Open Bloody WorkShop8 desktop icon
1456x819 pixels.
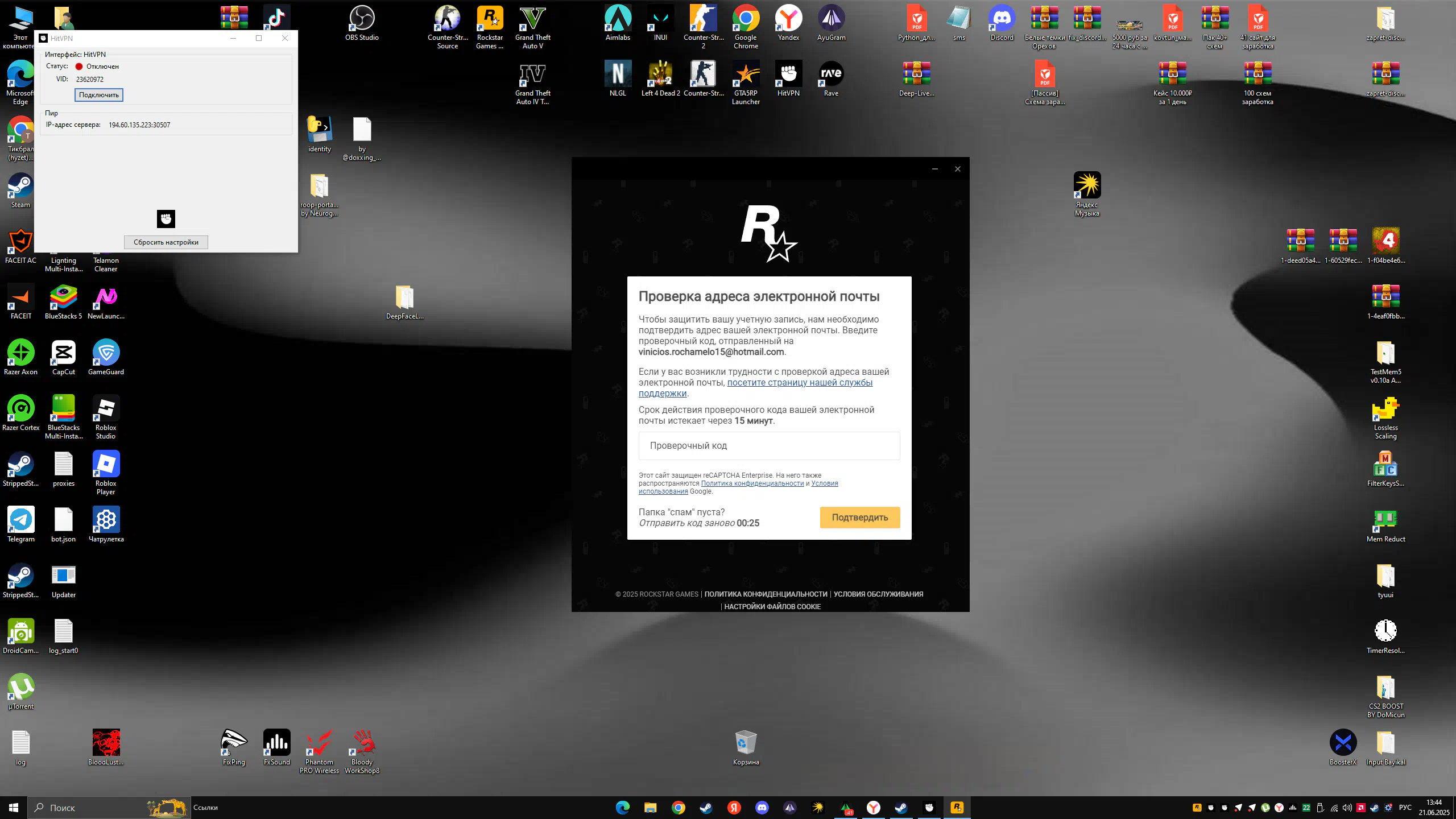click(362, 752)
